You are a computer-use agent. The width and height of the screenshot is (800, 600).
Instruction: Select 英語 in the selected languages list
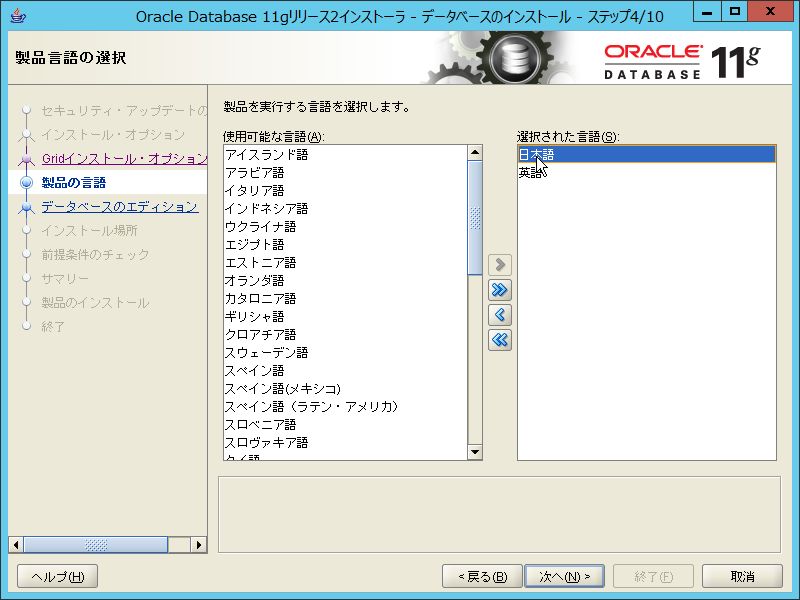[646, 172]
